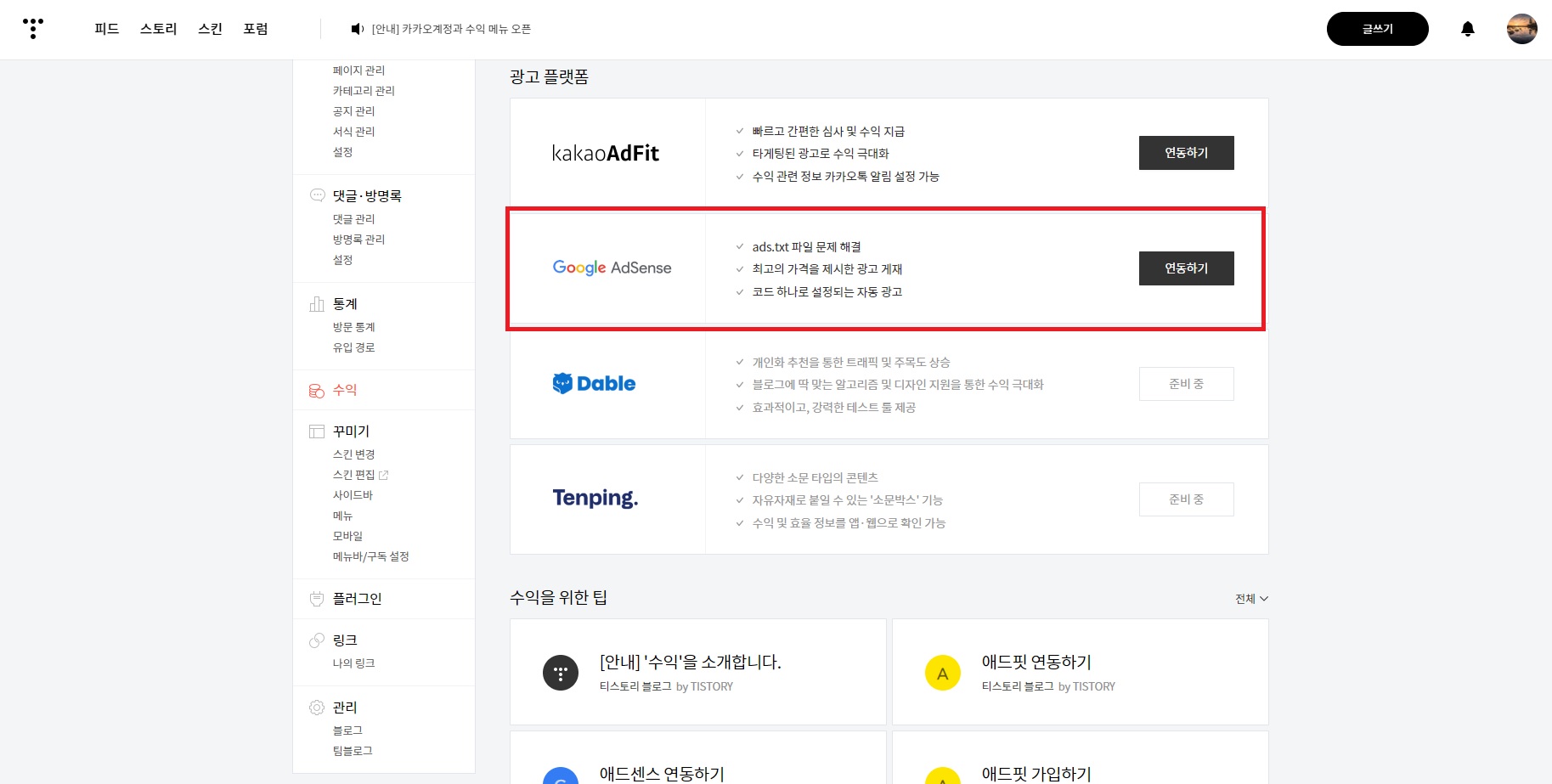The image size is (1552, 784).
Task: Open 공지 관리 in sidebar
Action: point(353,111)
